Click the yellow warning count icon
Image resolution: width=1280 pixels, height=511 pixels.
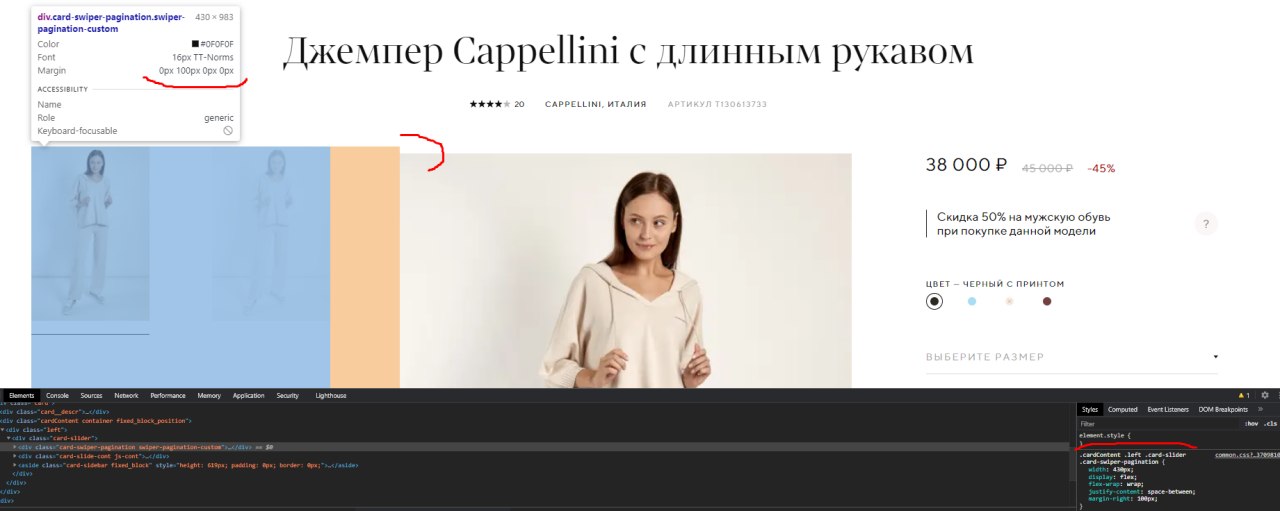point(1244,395)
